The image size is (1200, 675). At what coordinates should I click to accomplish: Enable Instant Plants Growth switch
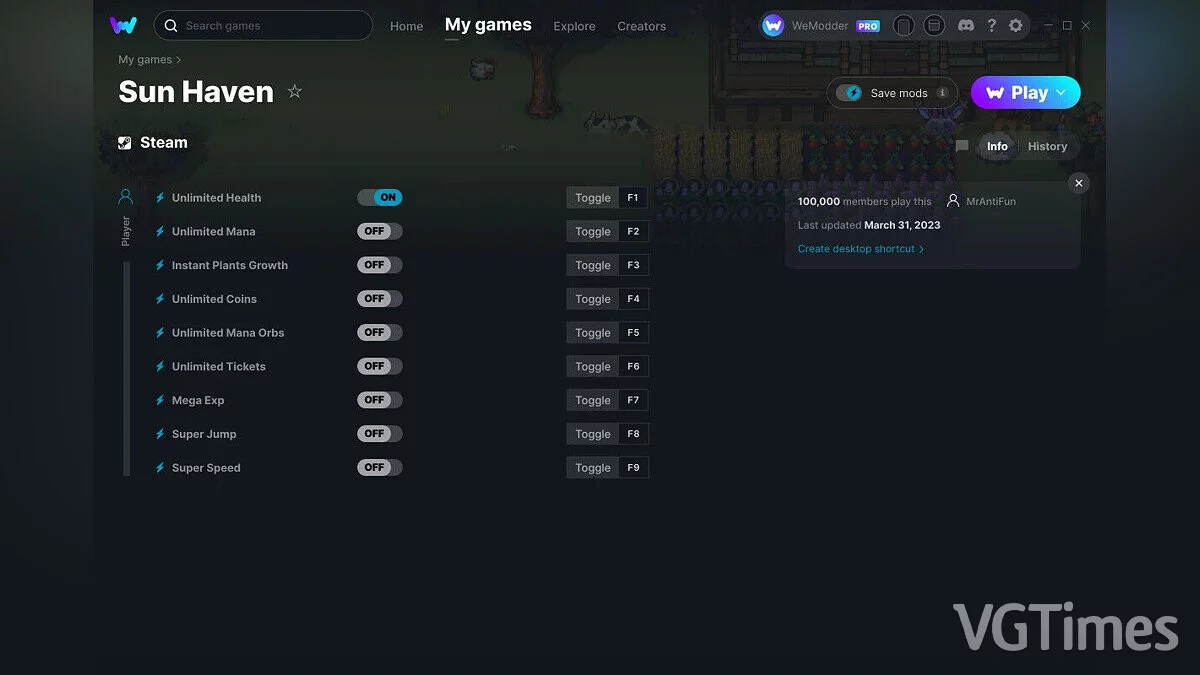tap(380, 265)
